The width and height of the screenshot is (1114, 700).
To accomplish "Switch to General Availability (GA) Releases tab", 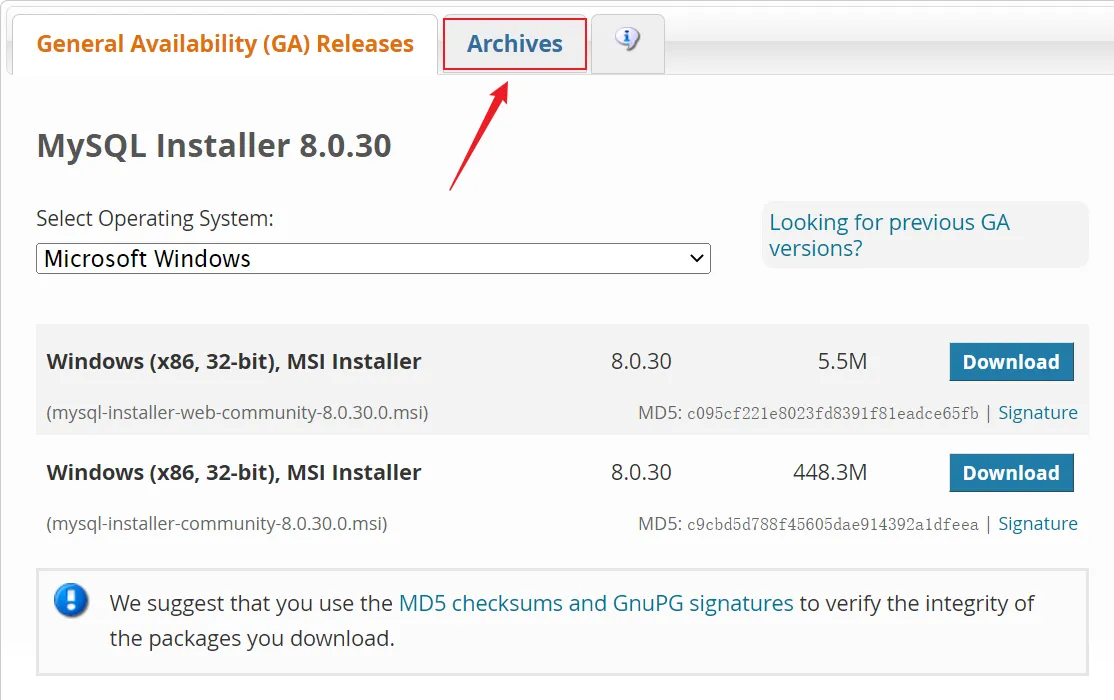I will (x=224, y=43).
